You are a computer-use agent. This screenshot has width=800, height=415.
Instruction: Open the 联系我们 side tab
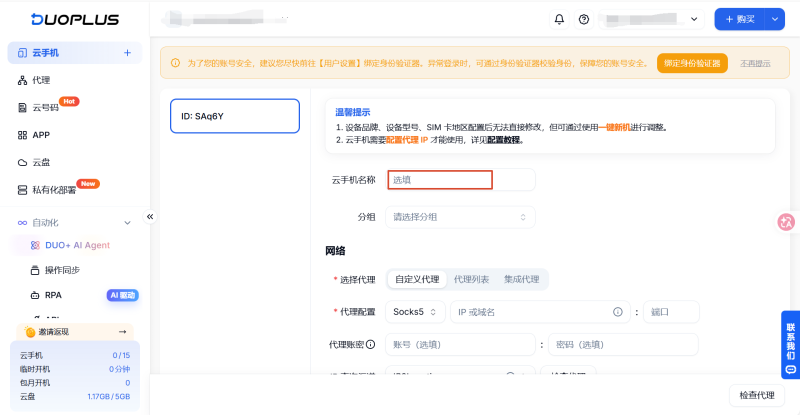[x=790, y=345]
